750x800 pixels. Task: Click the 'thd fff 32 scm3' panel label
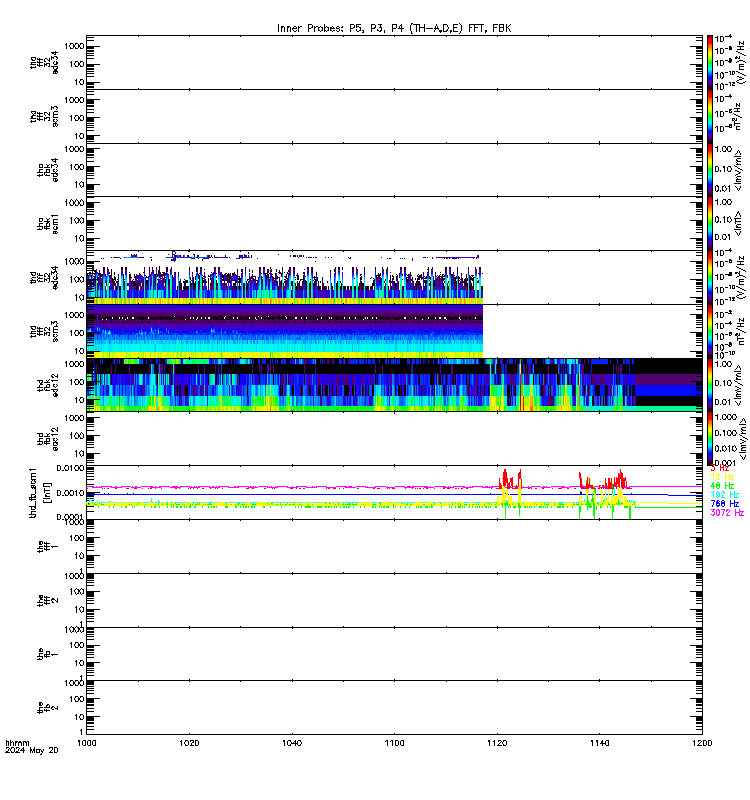pyautogui.click(x=44, y=331)
